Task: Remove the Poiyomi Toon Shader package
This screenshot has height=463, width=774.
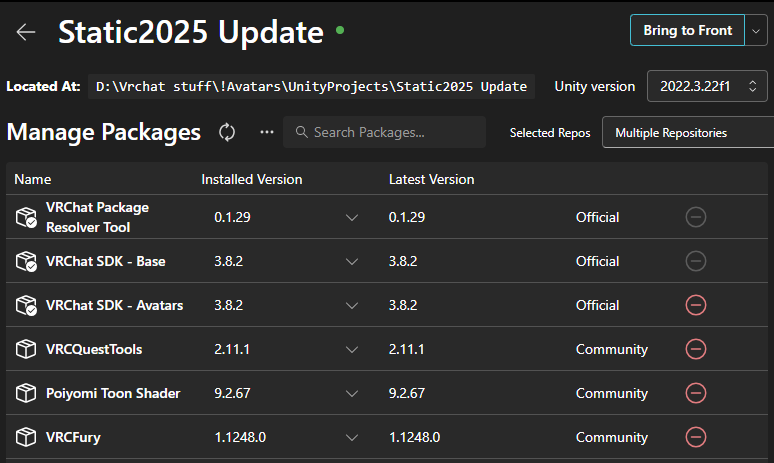Action: click(x=696, y=393)
